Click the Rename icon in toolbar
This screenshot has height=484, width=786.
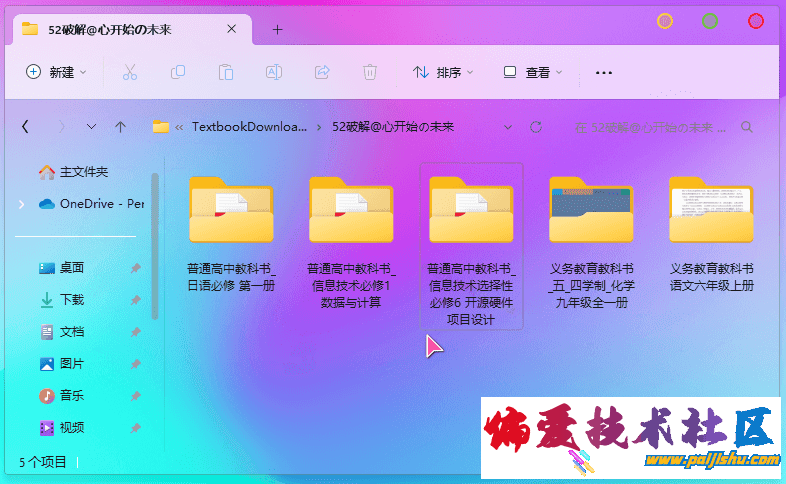(273, 72)
